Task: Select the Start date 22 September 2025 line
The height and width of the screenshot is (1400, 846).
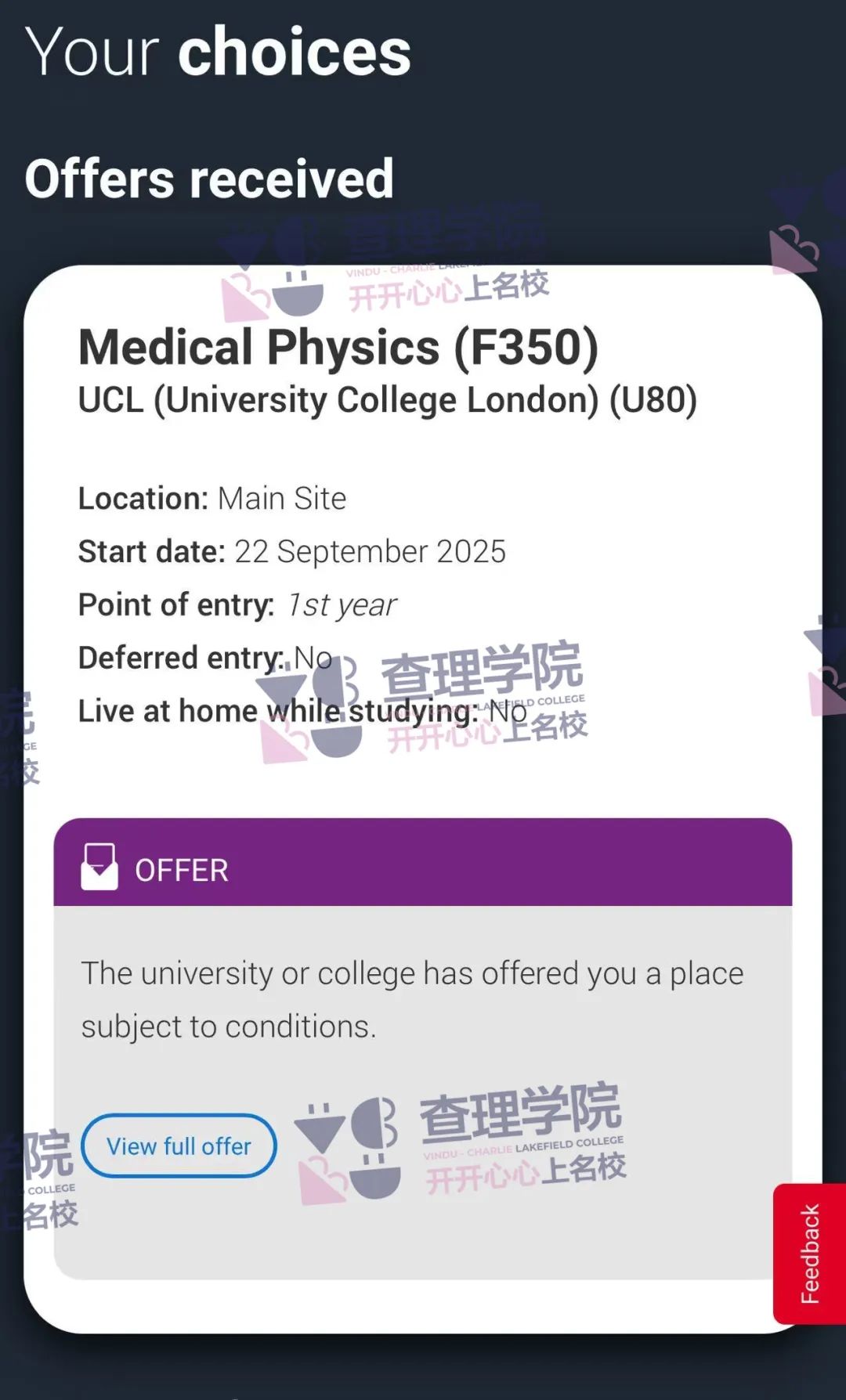Action: 292,551
